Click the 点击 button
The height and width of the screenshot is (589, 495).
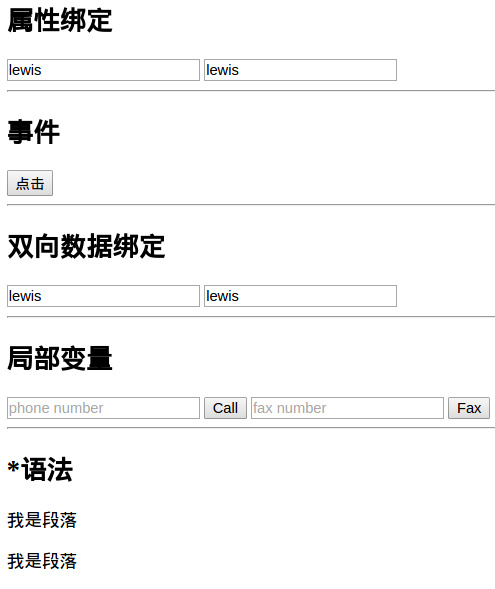click(30, 183)
